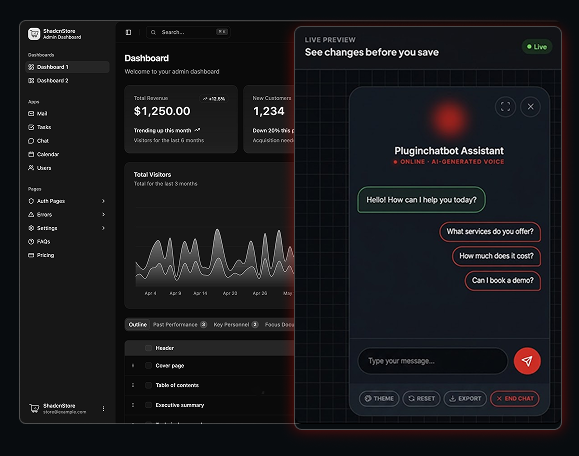Expand Errors section in sidebar
Viewport: 579px width, 456px height.
point(67,215)
